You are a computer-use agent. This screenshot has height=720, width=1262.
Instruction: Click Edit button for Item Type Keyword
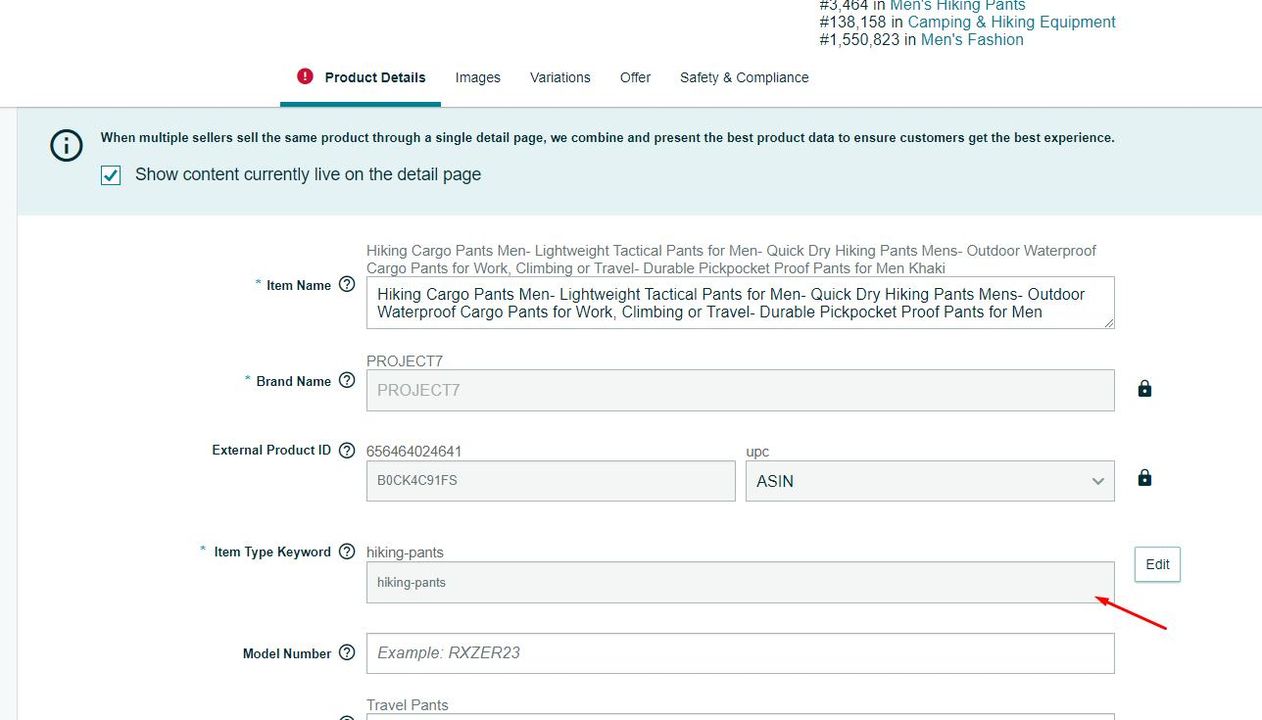[x=1157, y=564]
